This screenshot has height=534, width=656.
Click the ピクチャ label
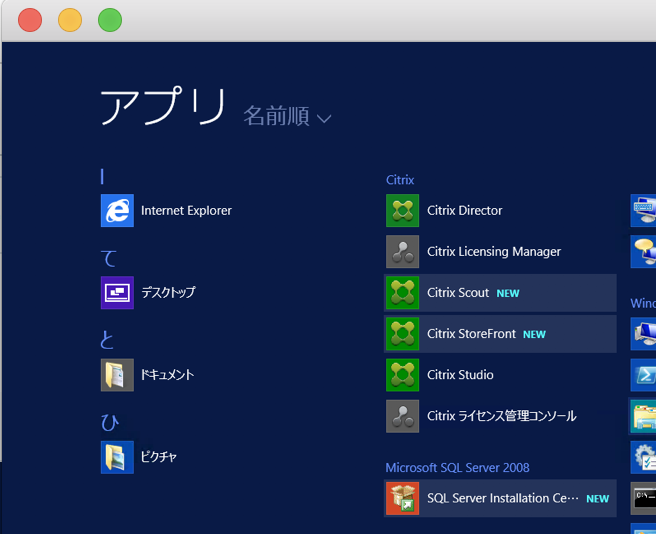(x=159, y=457)
